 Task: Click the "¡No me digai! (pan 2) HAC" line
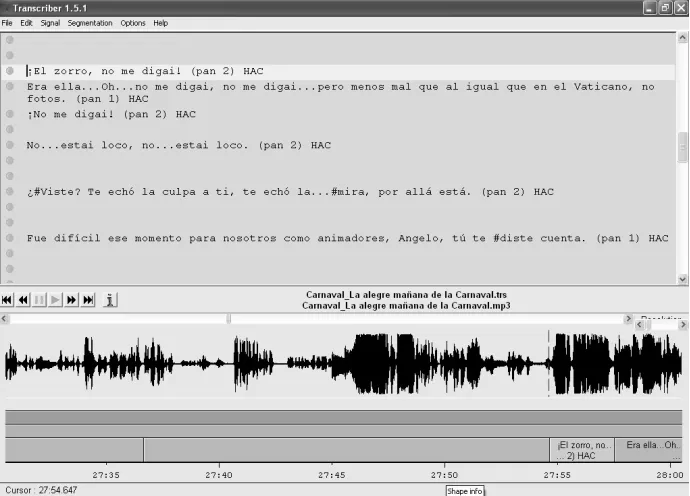click(x=111, y=114)
